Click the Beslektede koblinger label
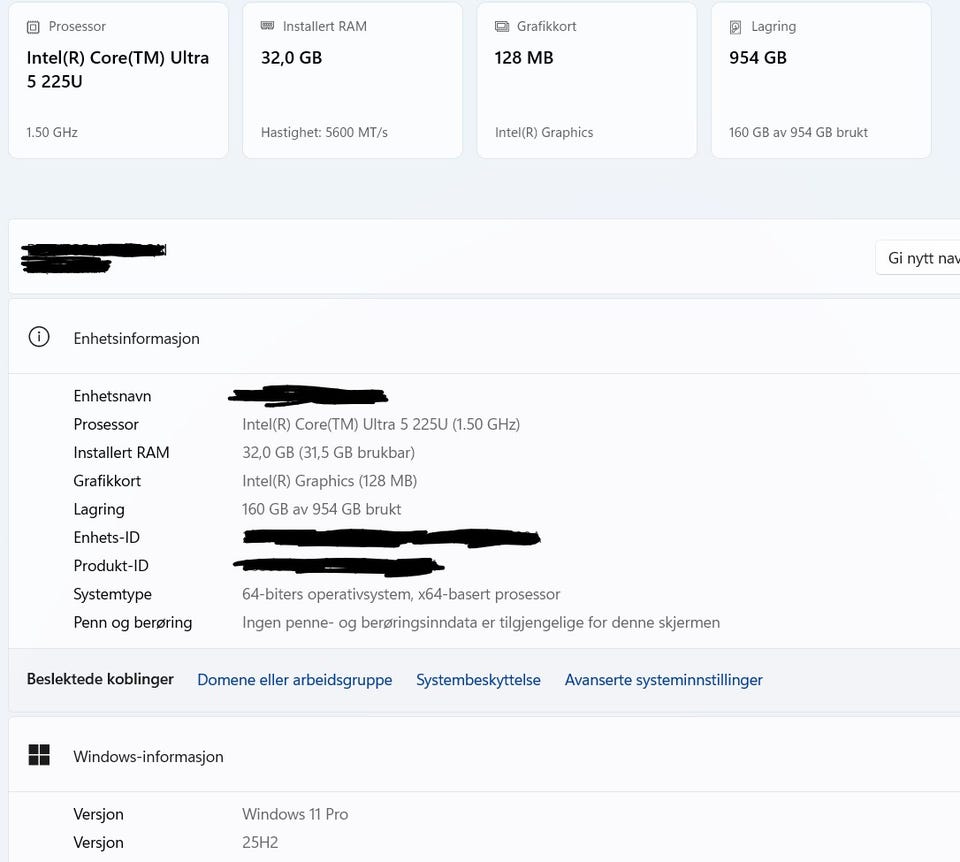This screenshot has width=960, height=862. click(100, 679)
